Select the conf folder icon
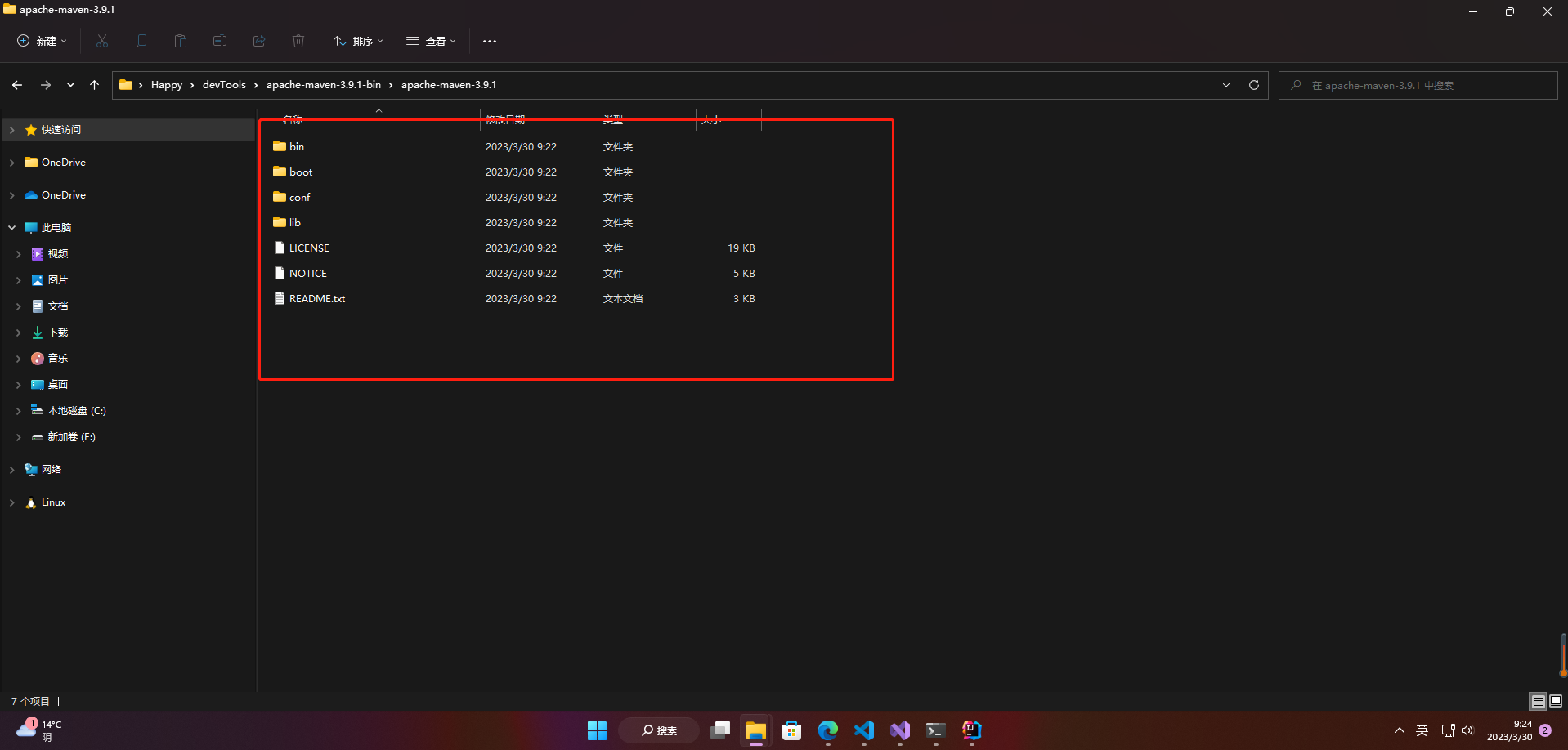Image resolution: width=1568 pixels, height=750 pixels. coord(280,197)
